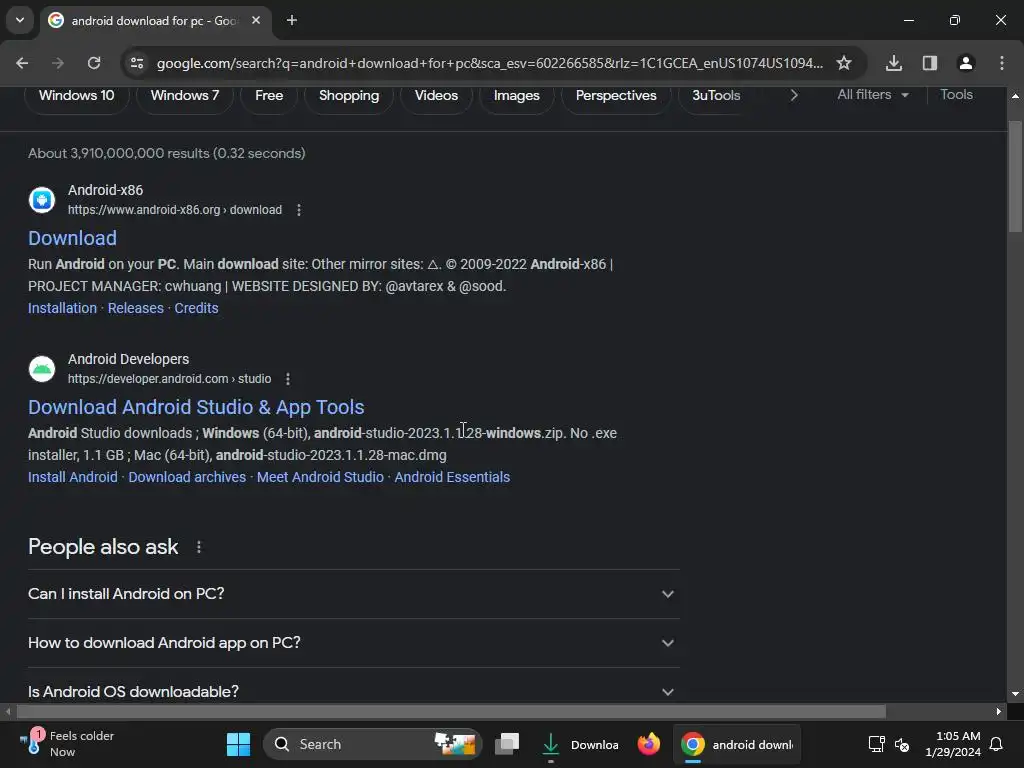Click the scroll right arrow on horizontal scrollbar
The height and width of the screenshot is (768, 1024).
point(999,711)
